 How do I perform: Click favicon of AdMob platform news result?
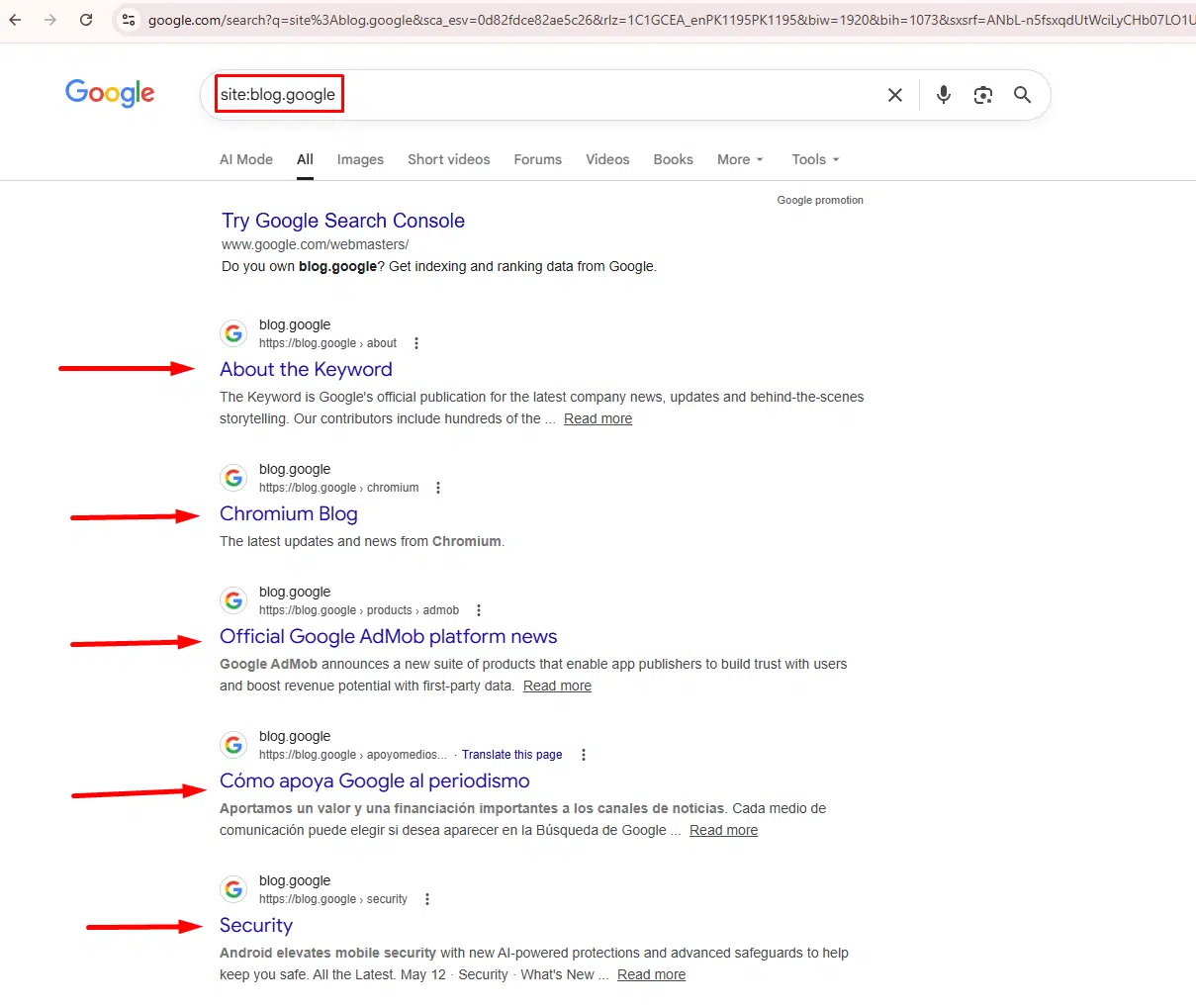tap(233, 600)
